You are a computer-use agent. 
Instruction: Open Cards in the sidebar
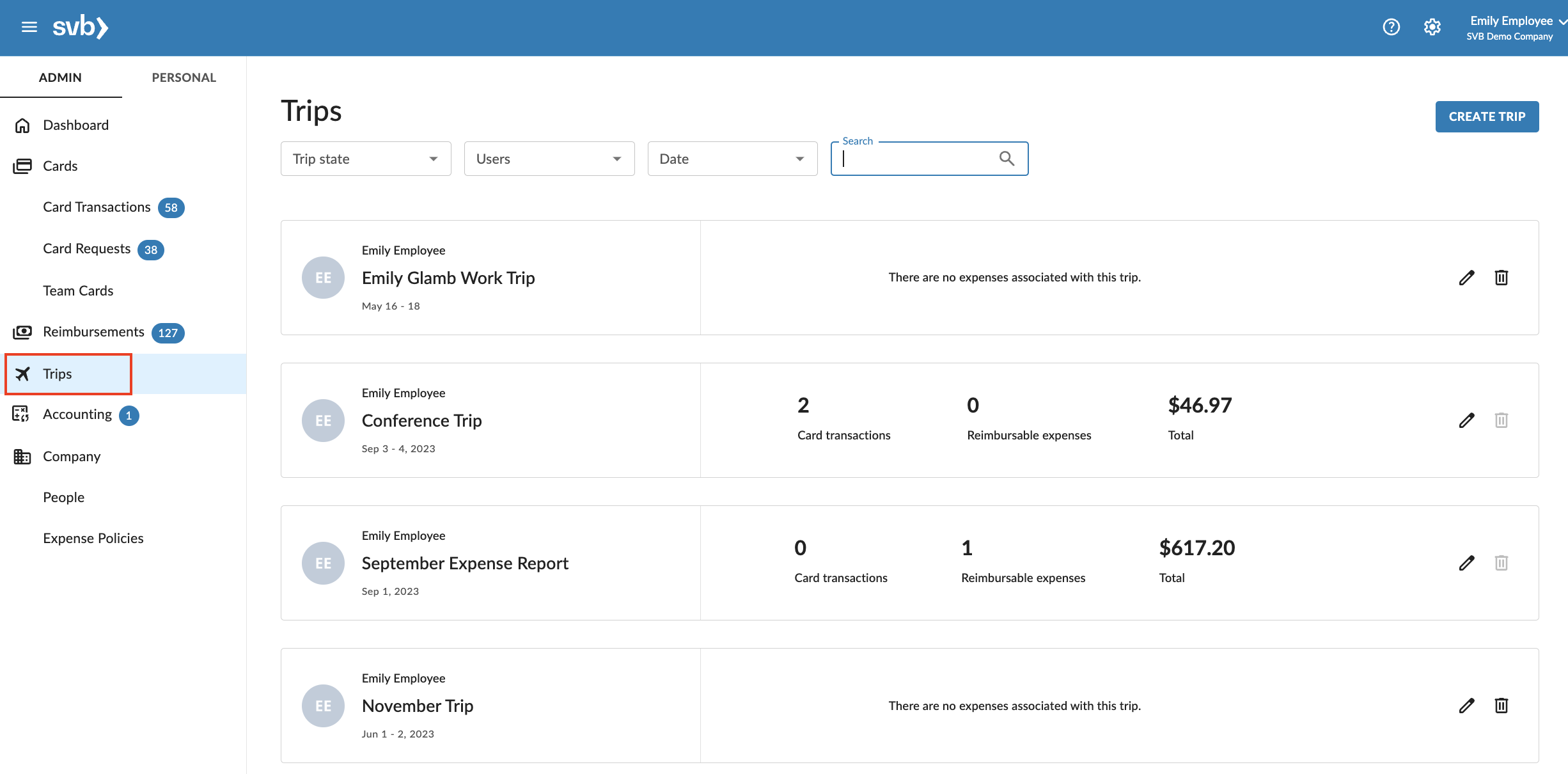(x=60, y=166)
